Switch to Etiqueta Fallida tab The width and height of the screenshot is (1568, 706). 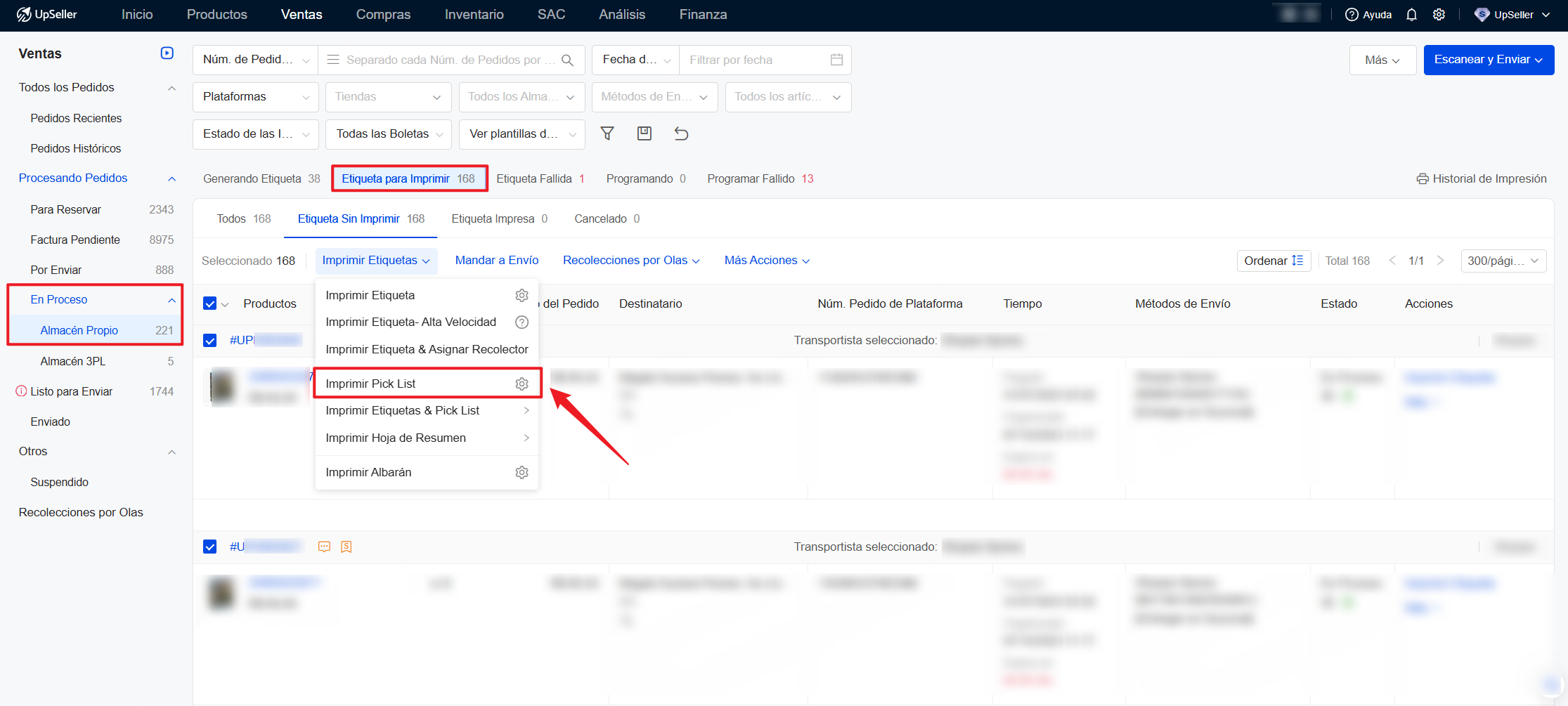pos(540,178)
